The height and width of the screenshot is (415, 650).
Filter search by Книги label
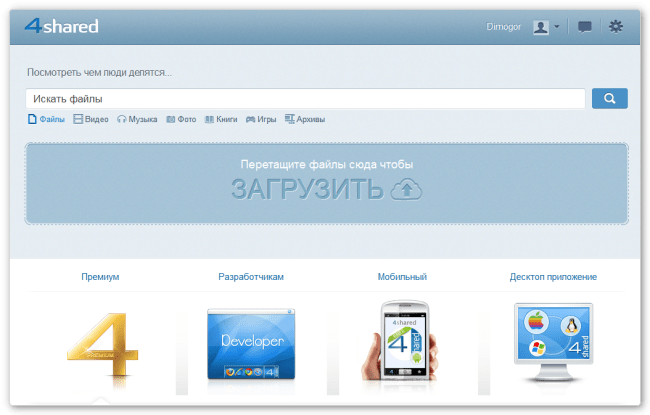[227, 119]
